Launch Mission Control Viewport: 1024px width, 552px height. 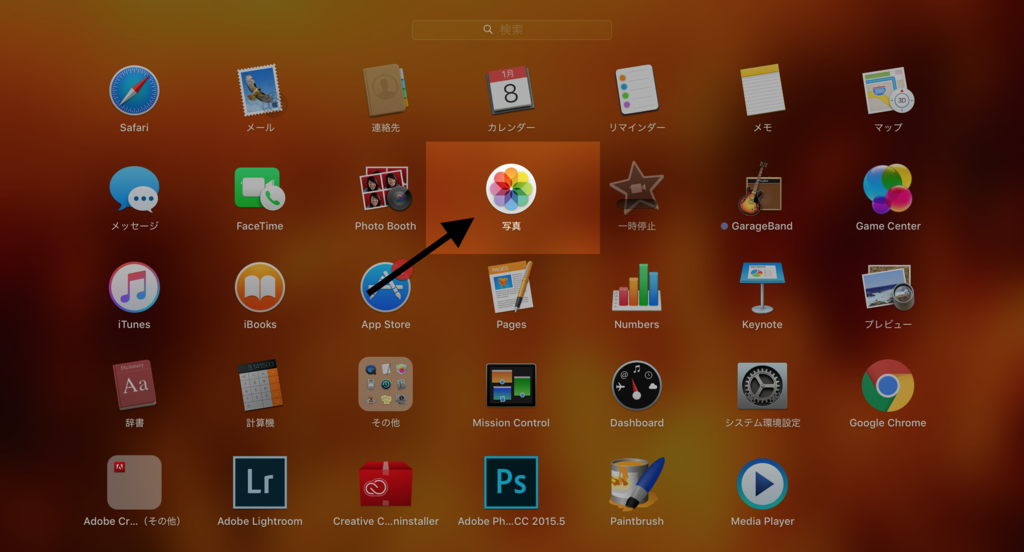(511, 385)
